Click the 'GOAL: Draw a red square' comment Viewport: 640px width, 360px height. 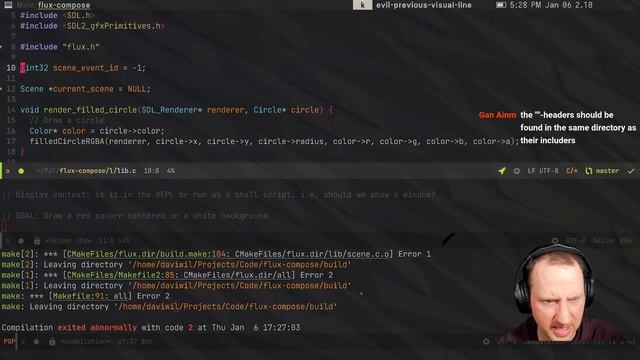tap(135, 216)
